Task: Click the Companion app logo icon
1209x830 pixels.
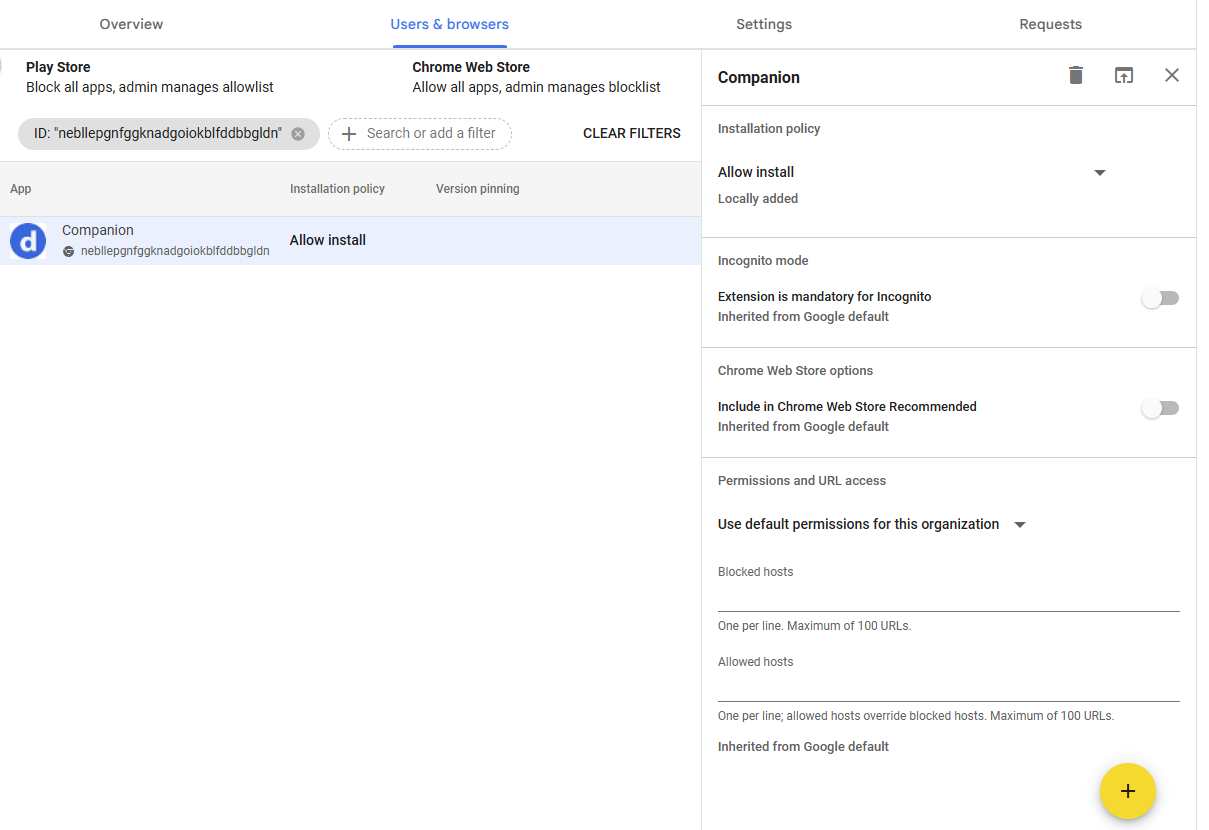Action: (28, 241)
